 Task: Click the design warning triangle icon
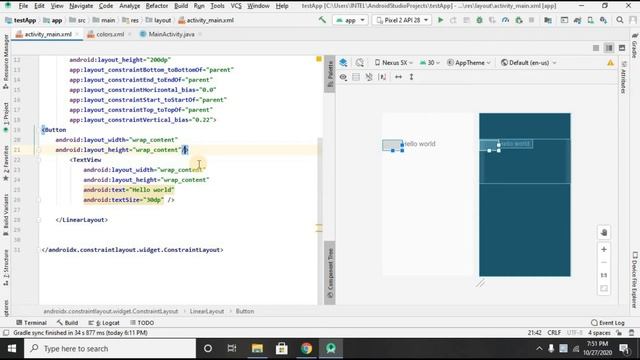pos(610,63)
